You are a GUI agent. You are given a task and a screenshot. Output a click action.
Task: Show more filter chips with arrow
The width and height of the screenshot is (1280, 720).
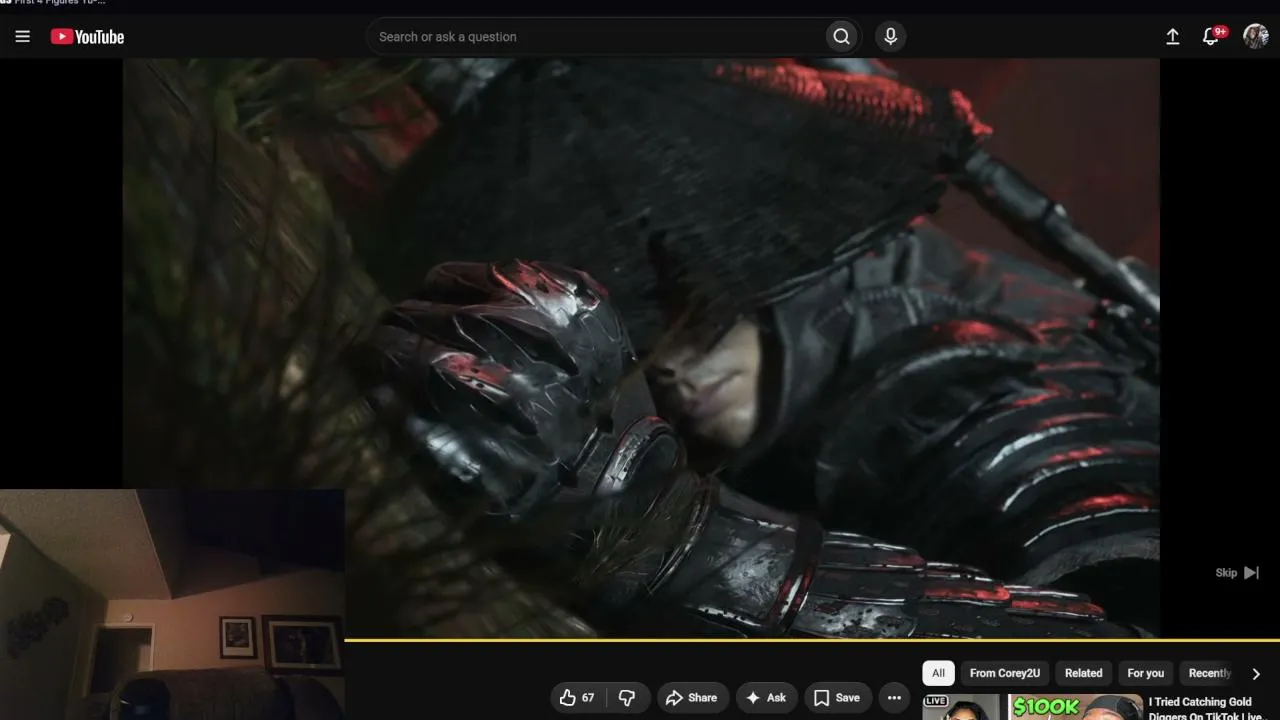(x=1256, y=673)
